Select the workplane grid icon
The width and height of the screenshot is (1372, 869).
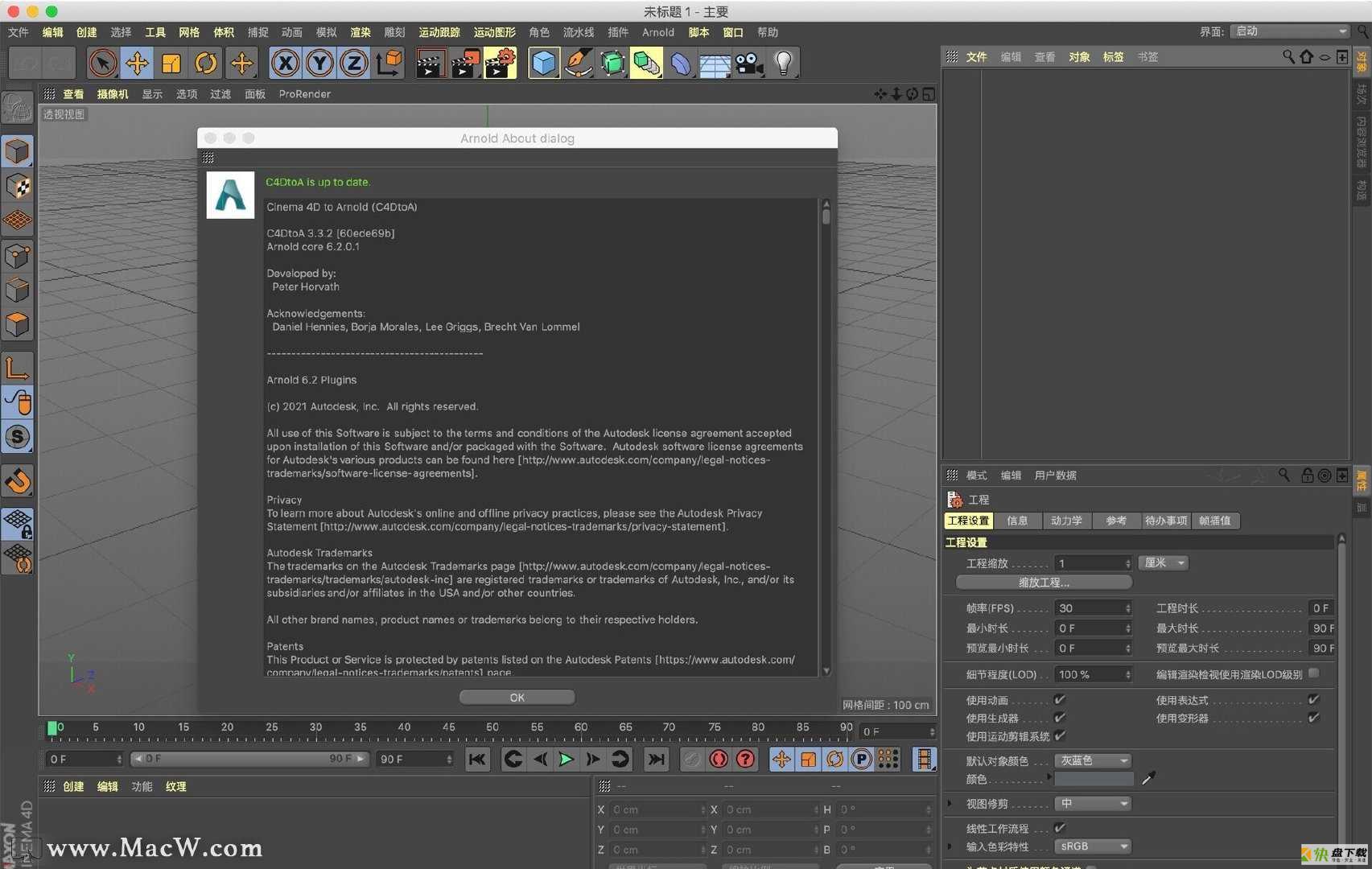18,220
